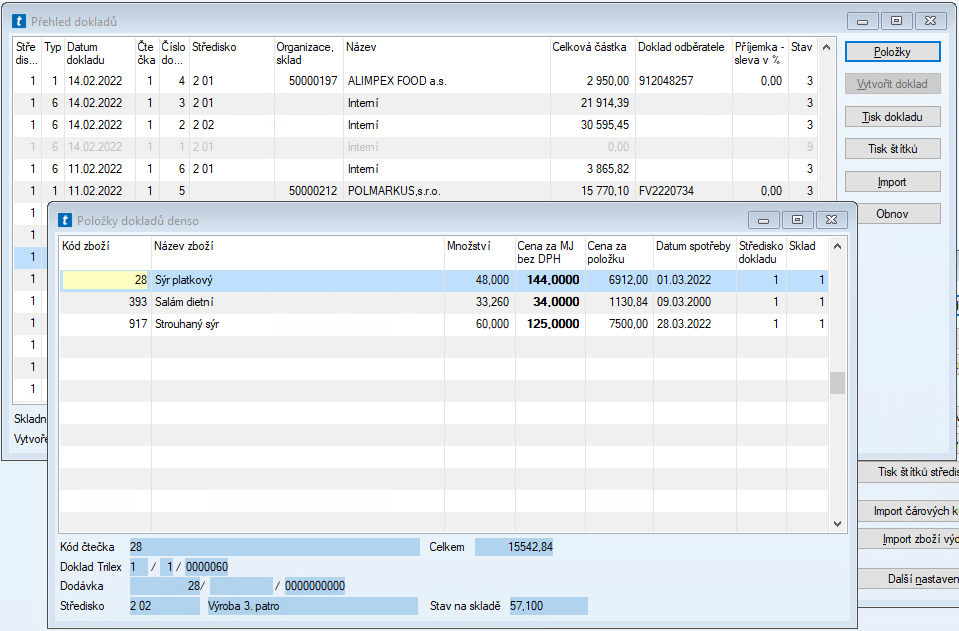Select the Sýr platkový item row

pos(444,280)
